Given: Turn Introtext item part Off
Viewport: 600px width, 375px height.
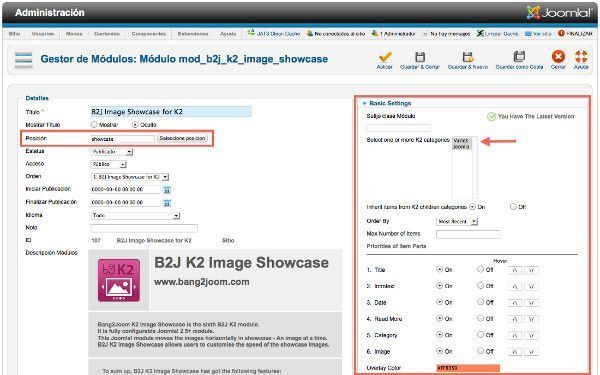Looking at the screenshot, I should pos(480,285).
